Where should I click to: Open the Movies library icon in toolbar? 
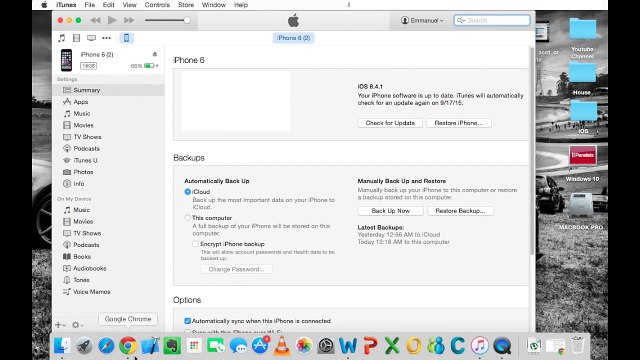coord(76,38)
